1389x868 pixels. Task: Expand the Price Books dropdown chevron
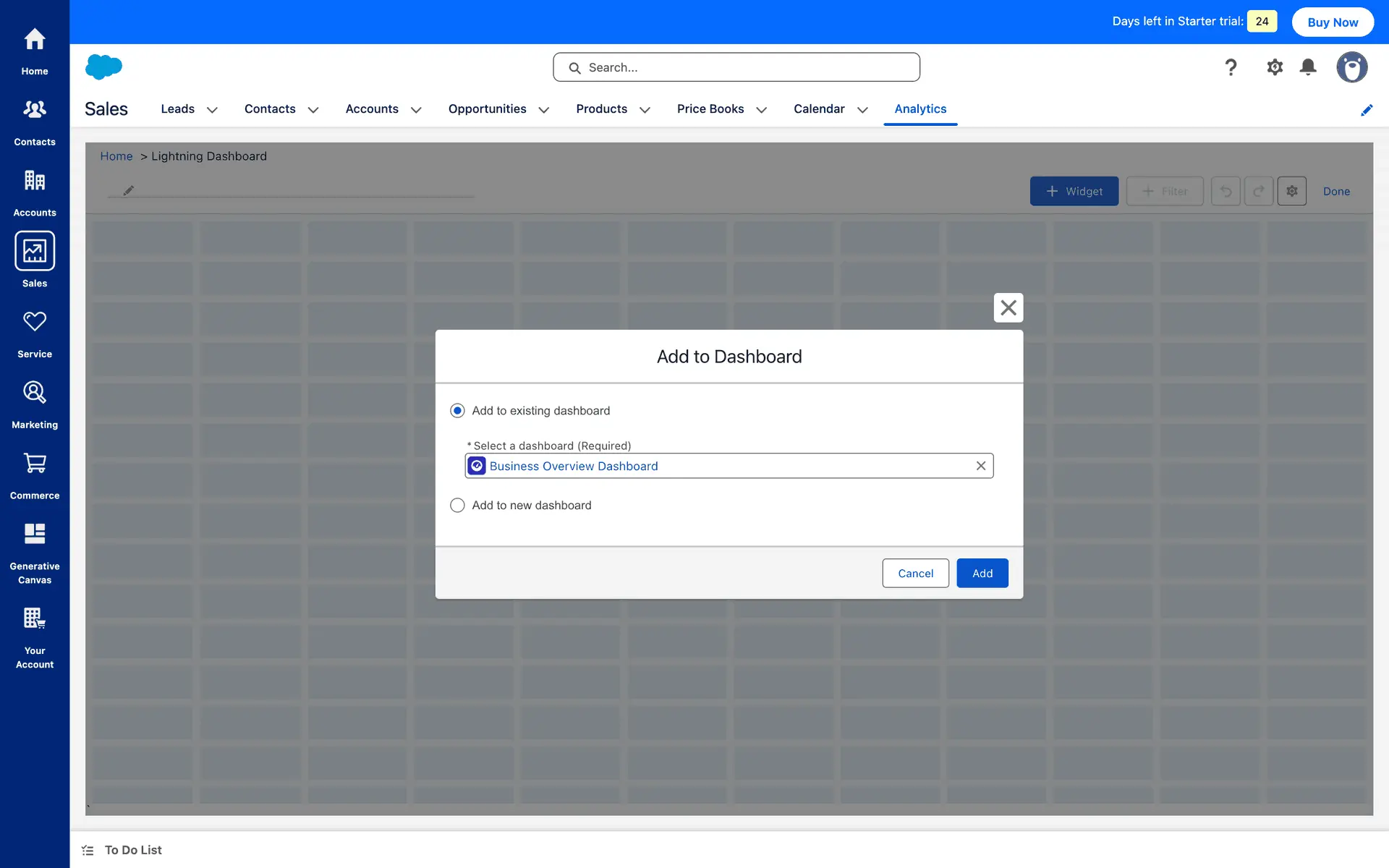coord(761,110)
